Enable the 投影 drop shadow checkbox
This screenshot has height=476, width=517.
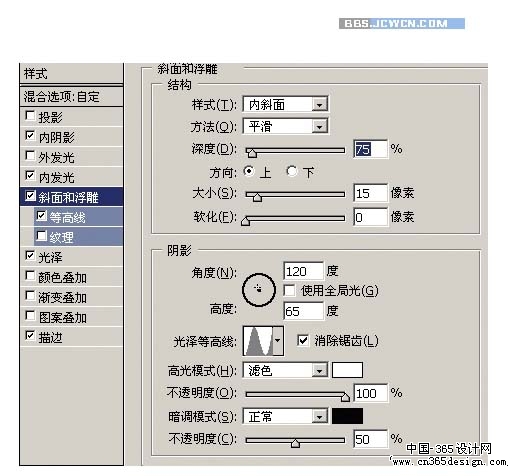pos(30,116)
